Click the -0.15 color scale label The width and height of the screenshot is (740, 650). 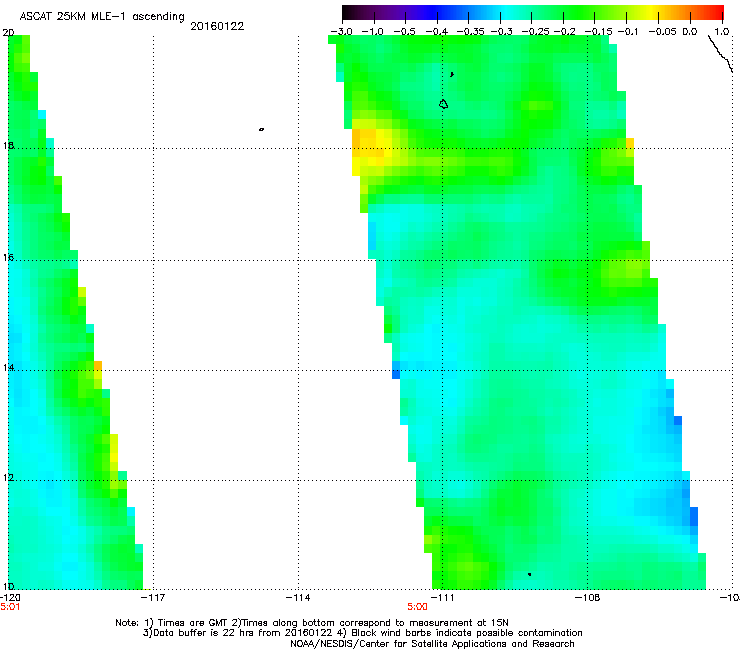(x=598, y=32)
